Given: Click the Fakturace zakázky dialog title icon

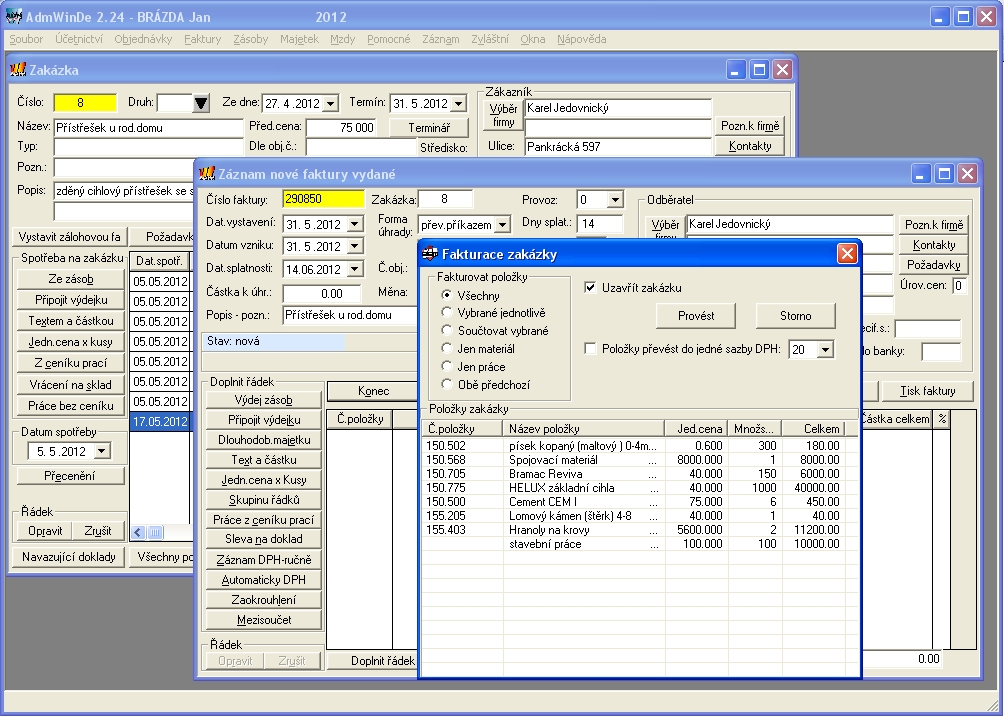Looking at the screenshot, I should point(430,254).
